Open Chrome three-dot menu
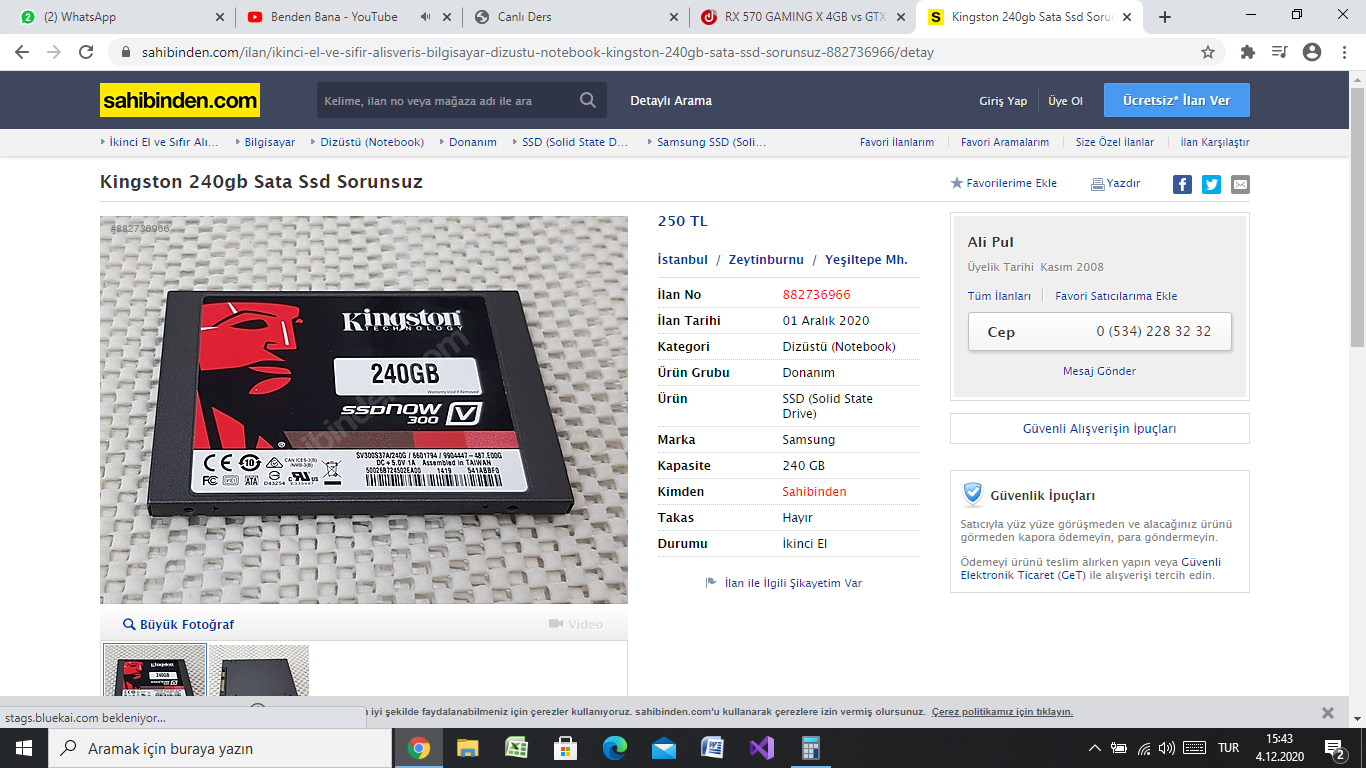The width and height of the screenshot is (1366, 768). click(1343, 52)
